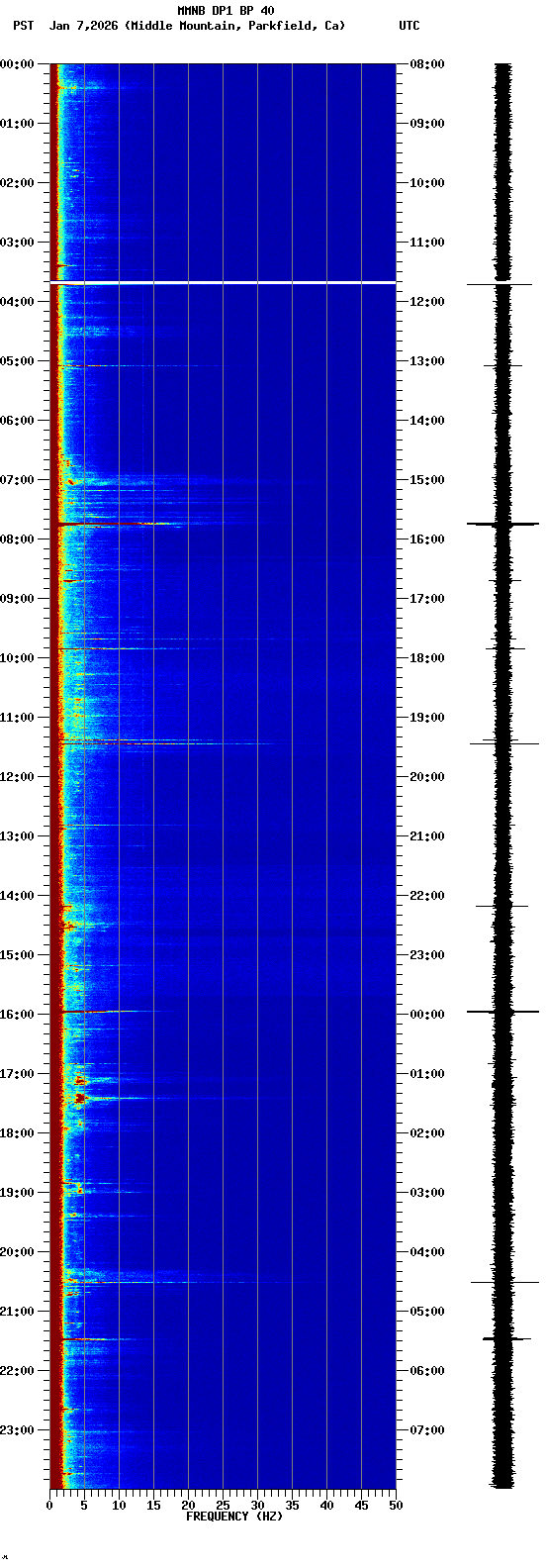Click the UTC time label '16:00'
Screen dimensions: 546x1568
pyautogui.click(x=426, y=539)
